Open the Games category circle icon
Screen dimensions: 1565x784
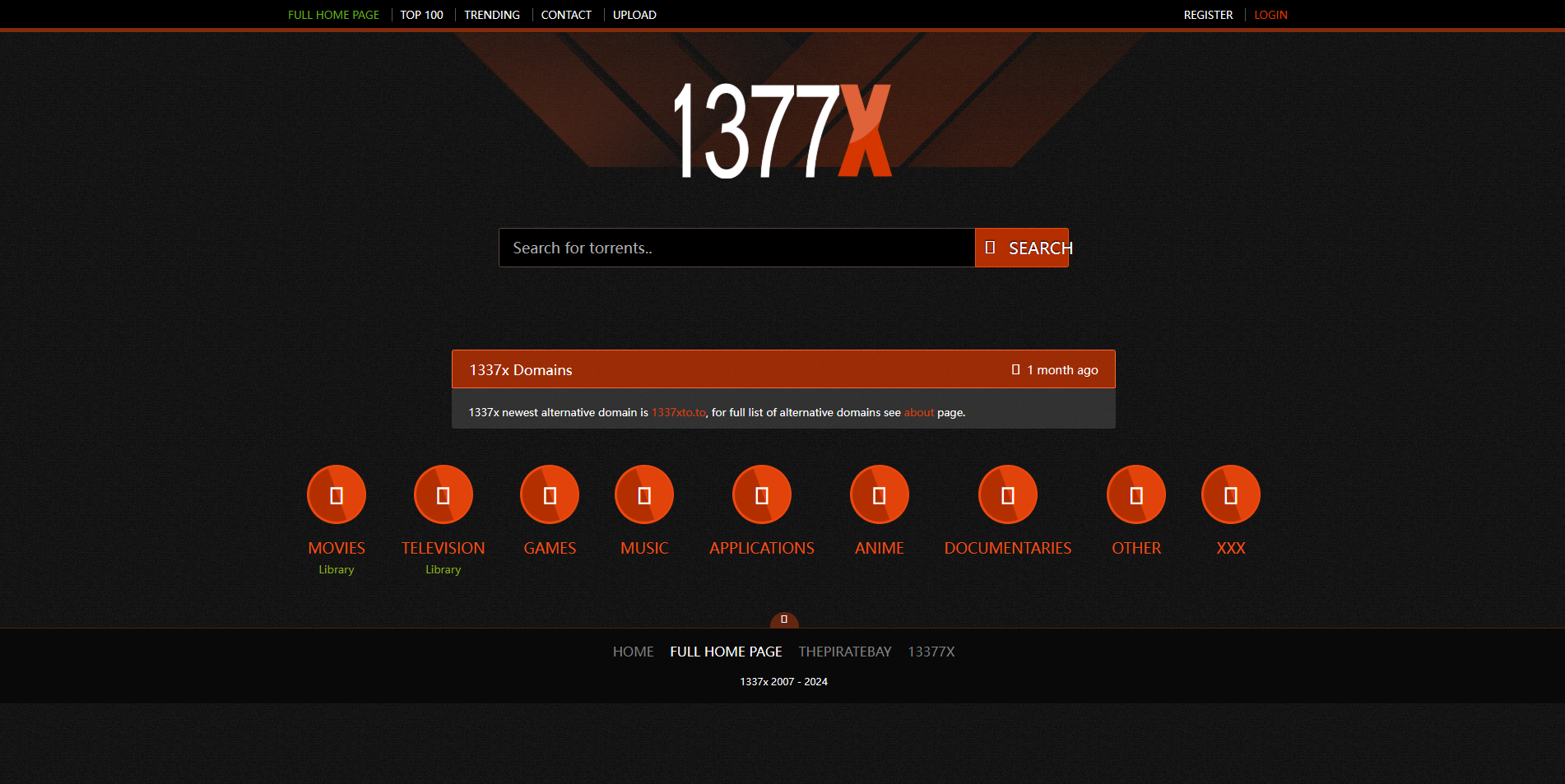click(x=550, y=494)
